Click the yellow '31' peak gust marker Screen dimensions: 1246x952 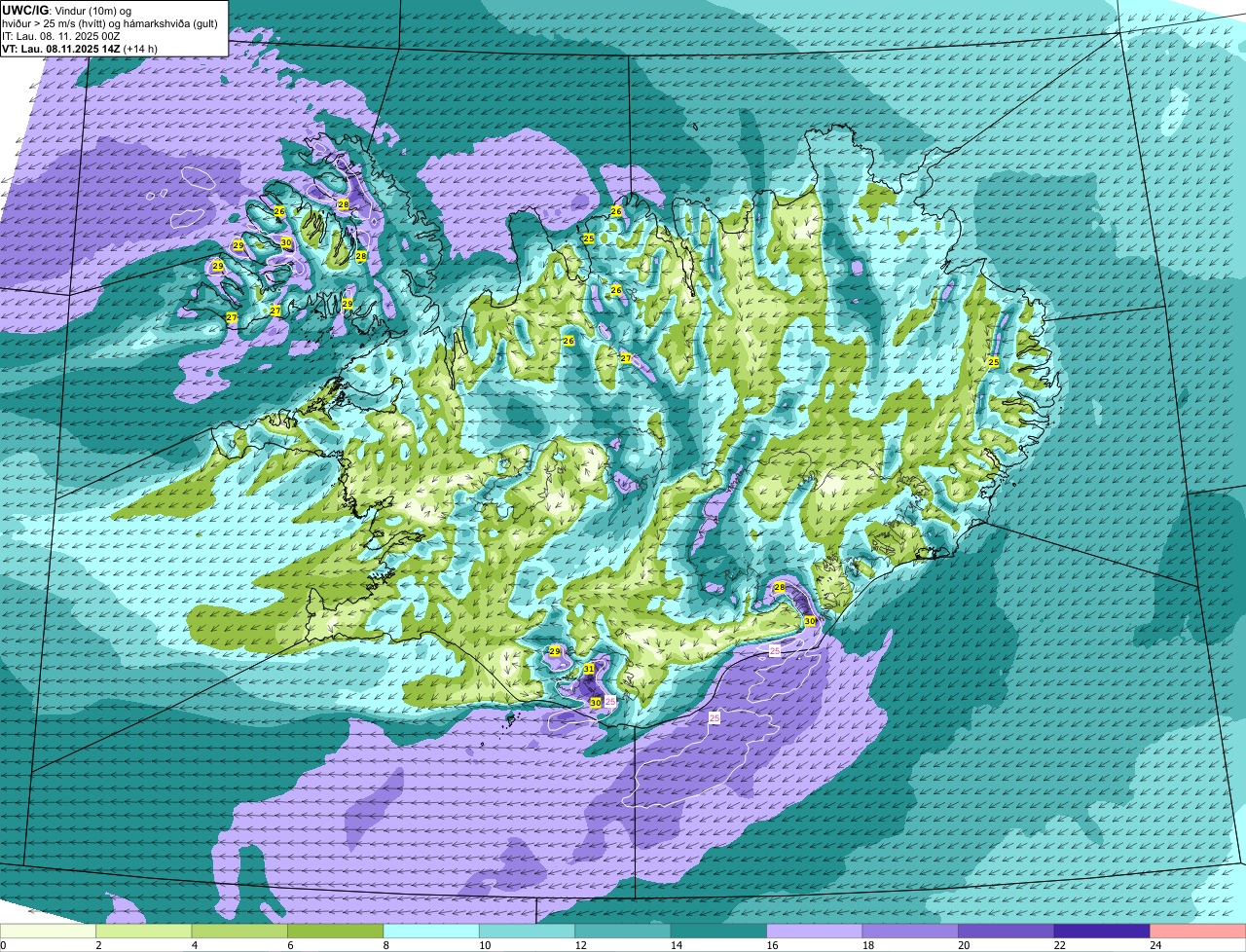(589, 669)
